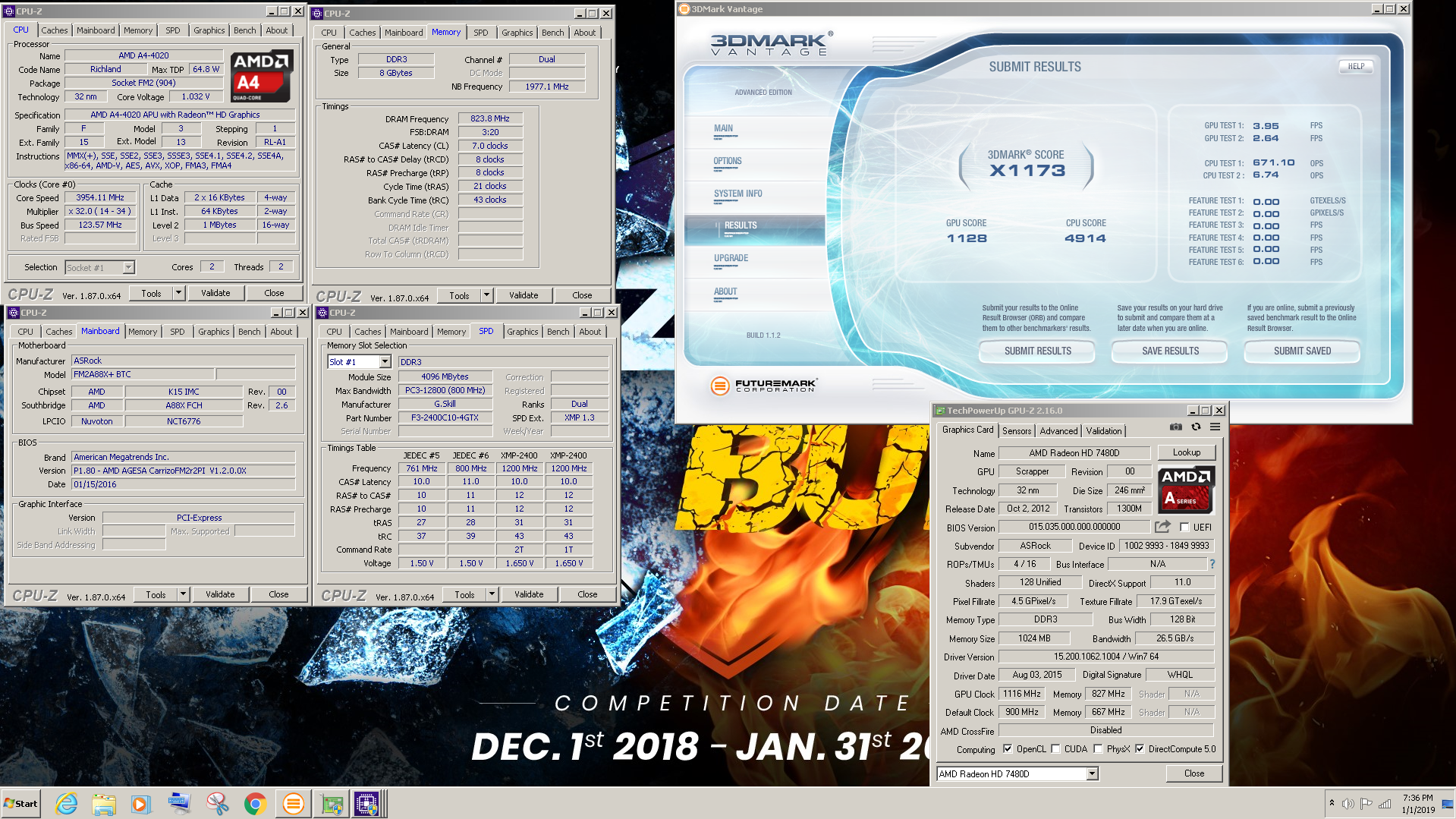Open SYSTEM INFO in 3DMark sidebar
The width and height of the screenshot is (1456, 819).
pyautogui.click(x=737, y=194)
